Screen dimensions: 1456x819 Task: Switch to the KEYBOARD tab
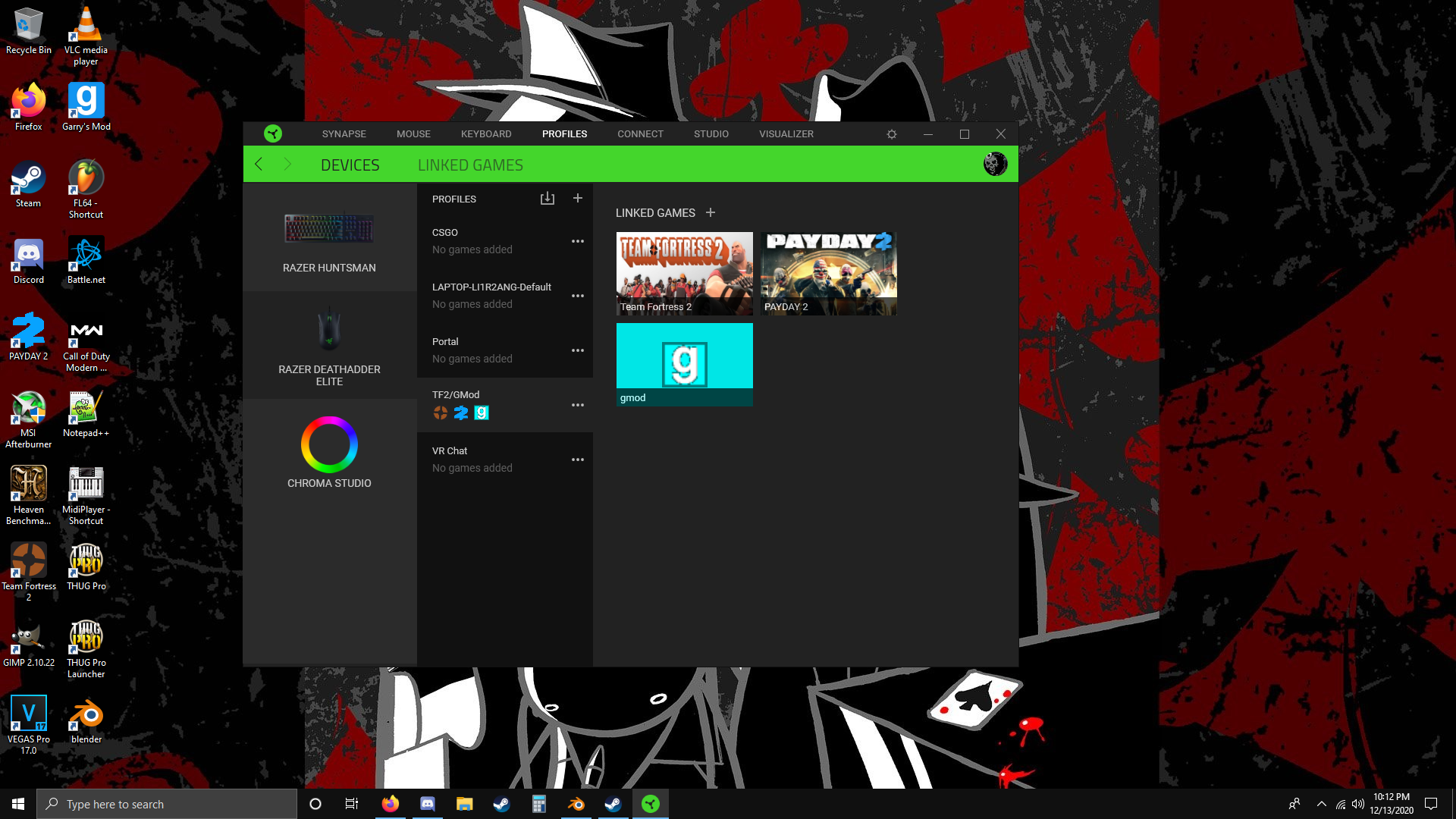coord(486,133)
